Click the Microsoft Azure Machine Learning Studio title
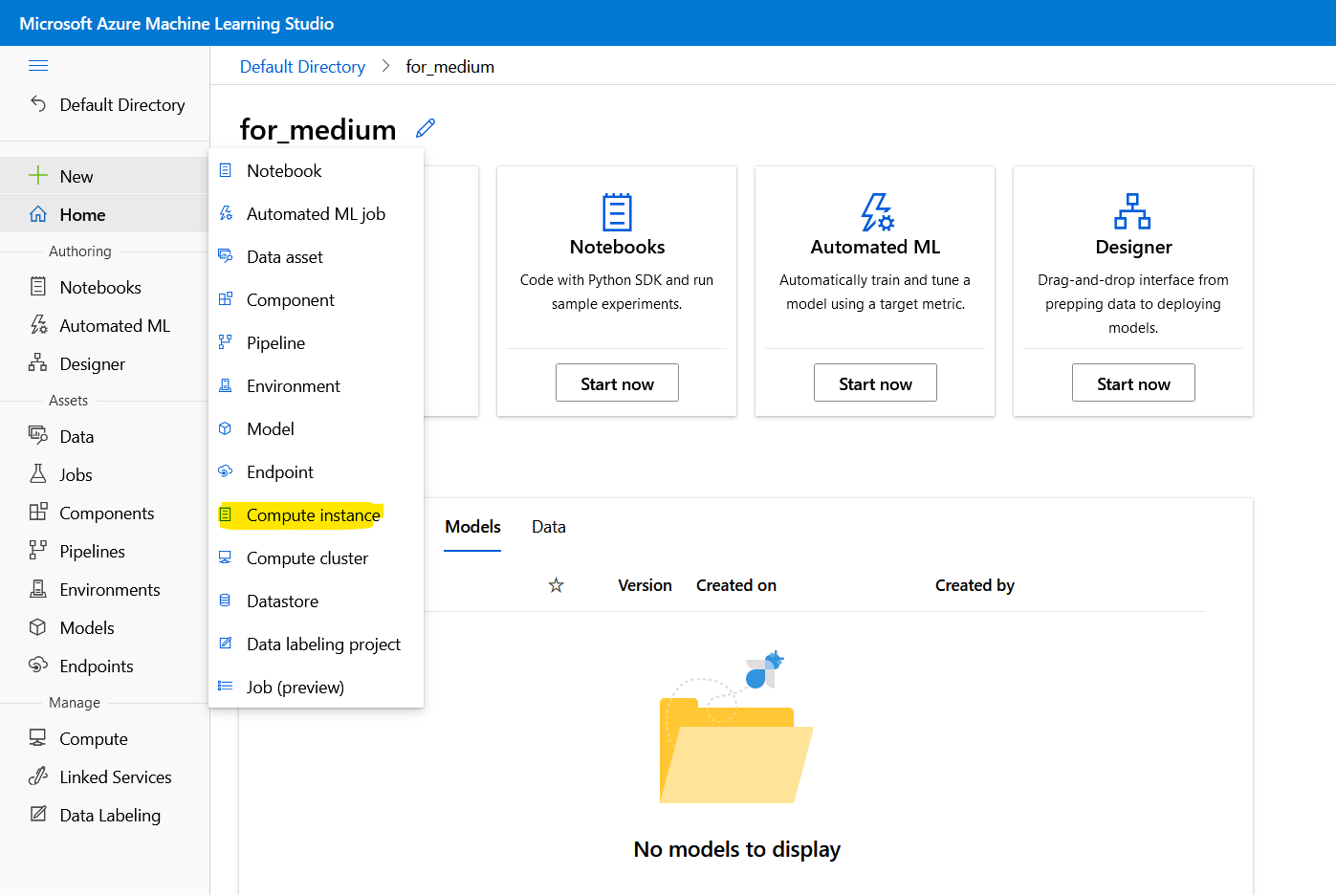This screenshot has height=896, width=1336. [x=177, y=23]
